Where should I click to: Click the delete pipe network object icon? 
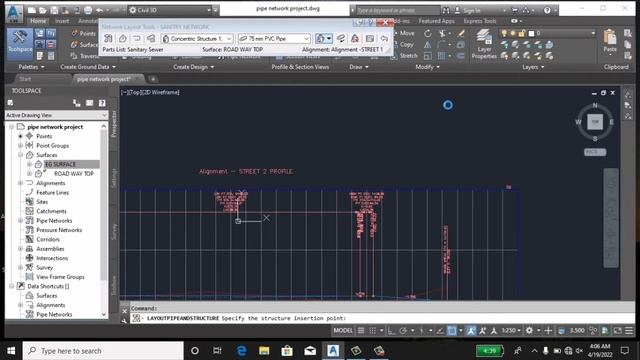355,38
